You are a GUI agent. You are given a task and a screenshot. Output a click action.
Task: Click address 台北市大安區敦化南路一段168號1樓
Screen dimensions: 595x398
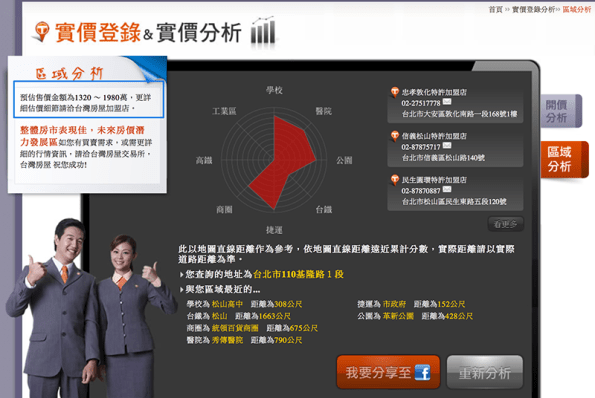click(460, 114)
